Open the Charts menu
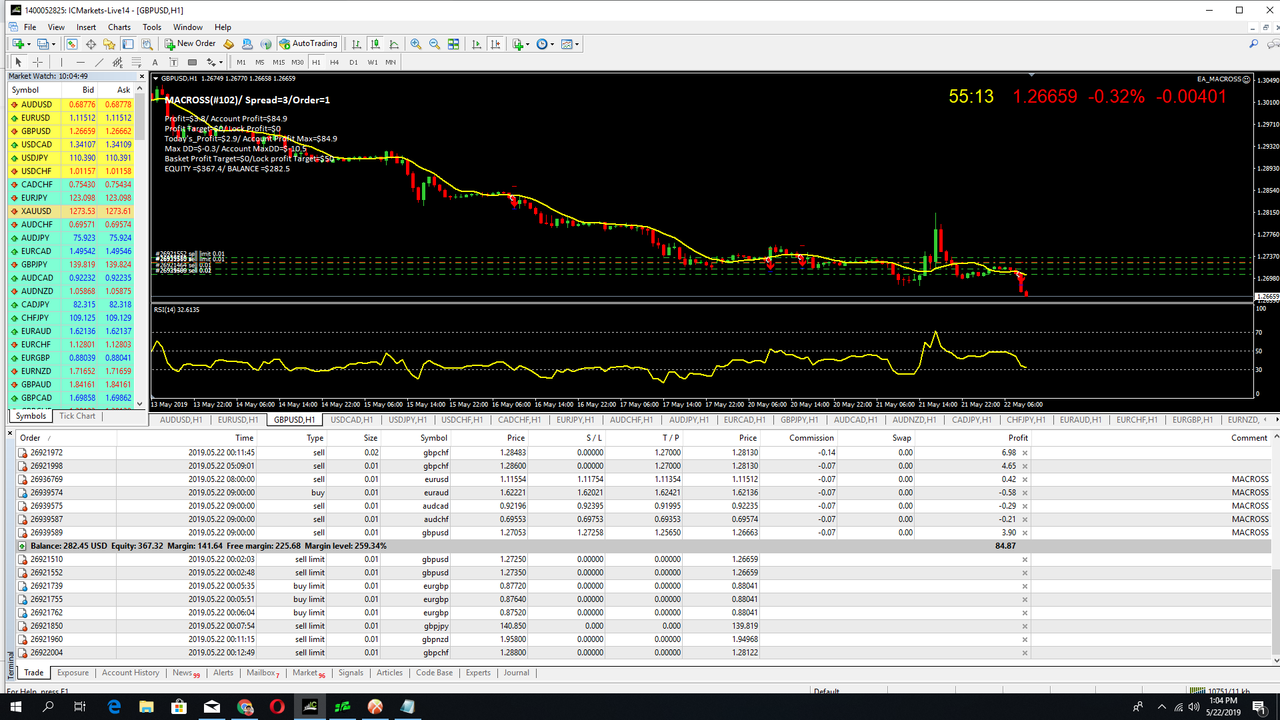The height and width of the screenshot is (720, 1280). [x=119, y=27]
